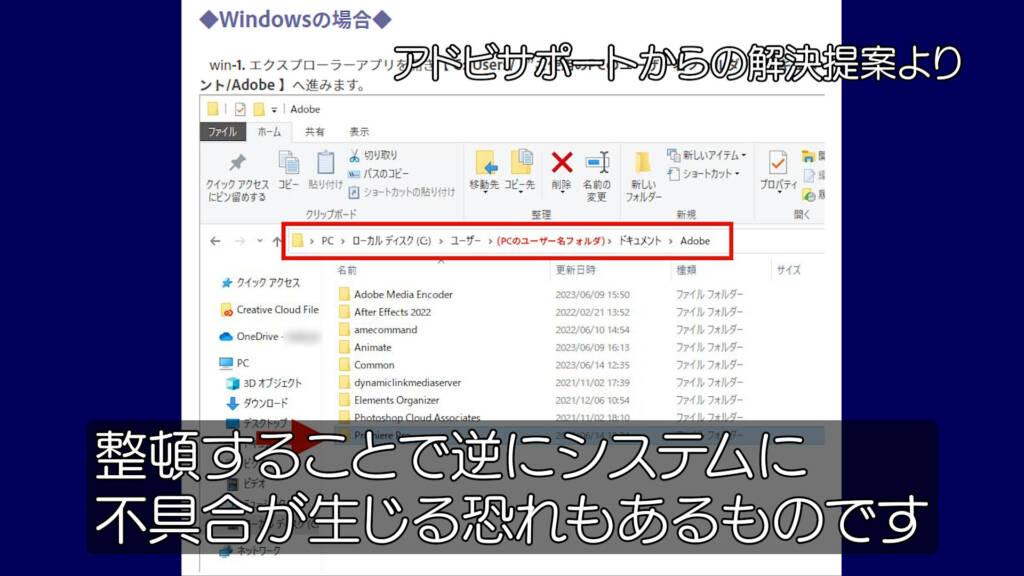Click date 2023/06/09 15:50 cell
Image resolution: width=1024 pixels, height=576 pixels.
pyautogui.click(x=592, y=295)
